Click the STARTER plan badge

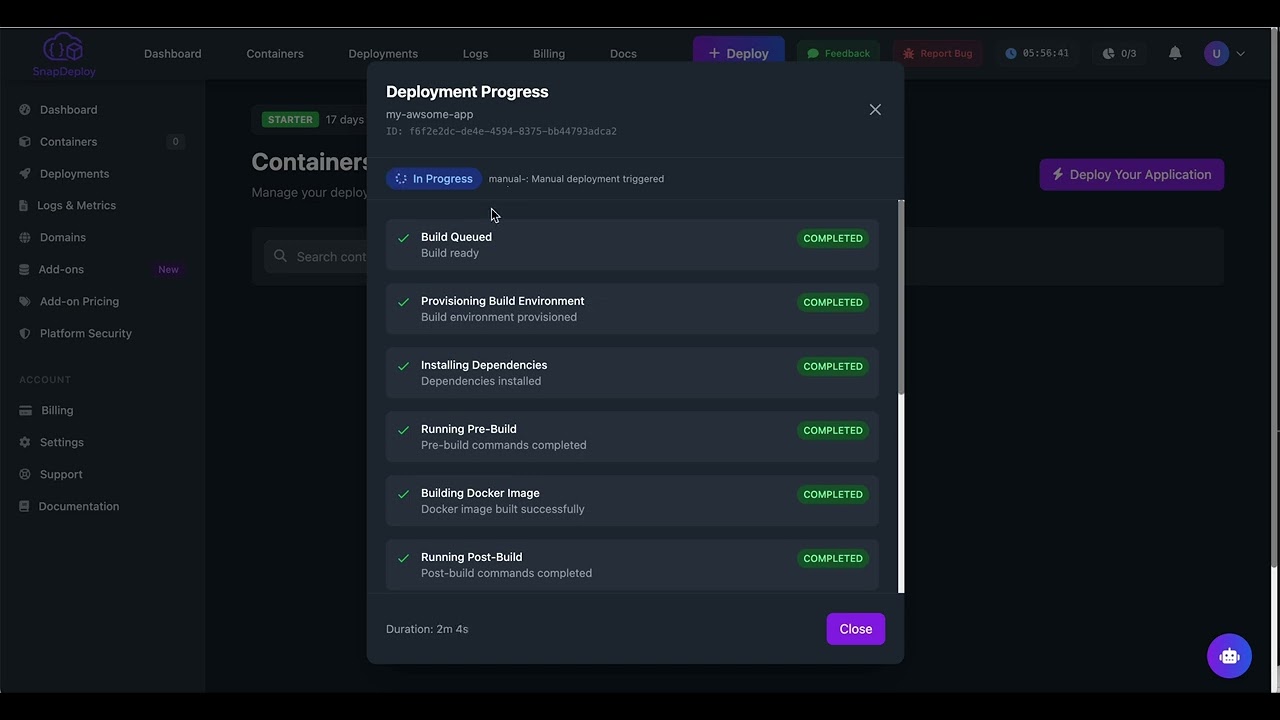point(290,120)
